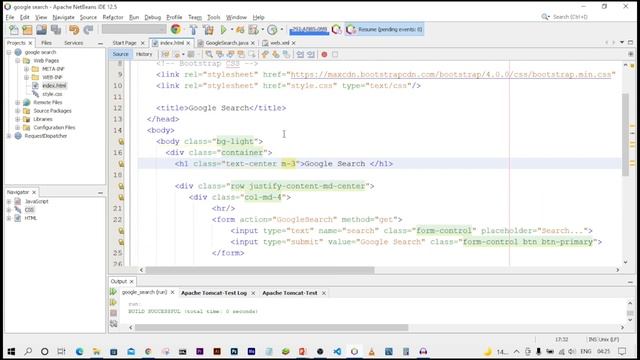
Task: Switch editor to History view
Action: point(144,54)
